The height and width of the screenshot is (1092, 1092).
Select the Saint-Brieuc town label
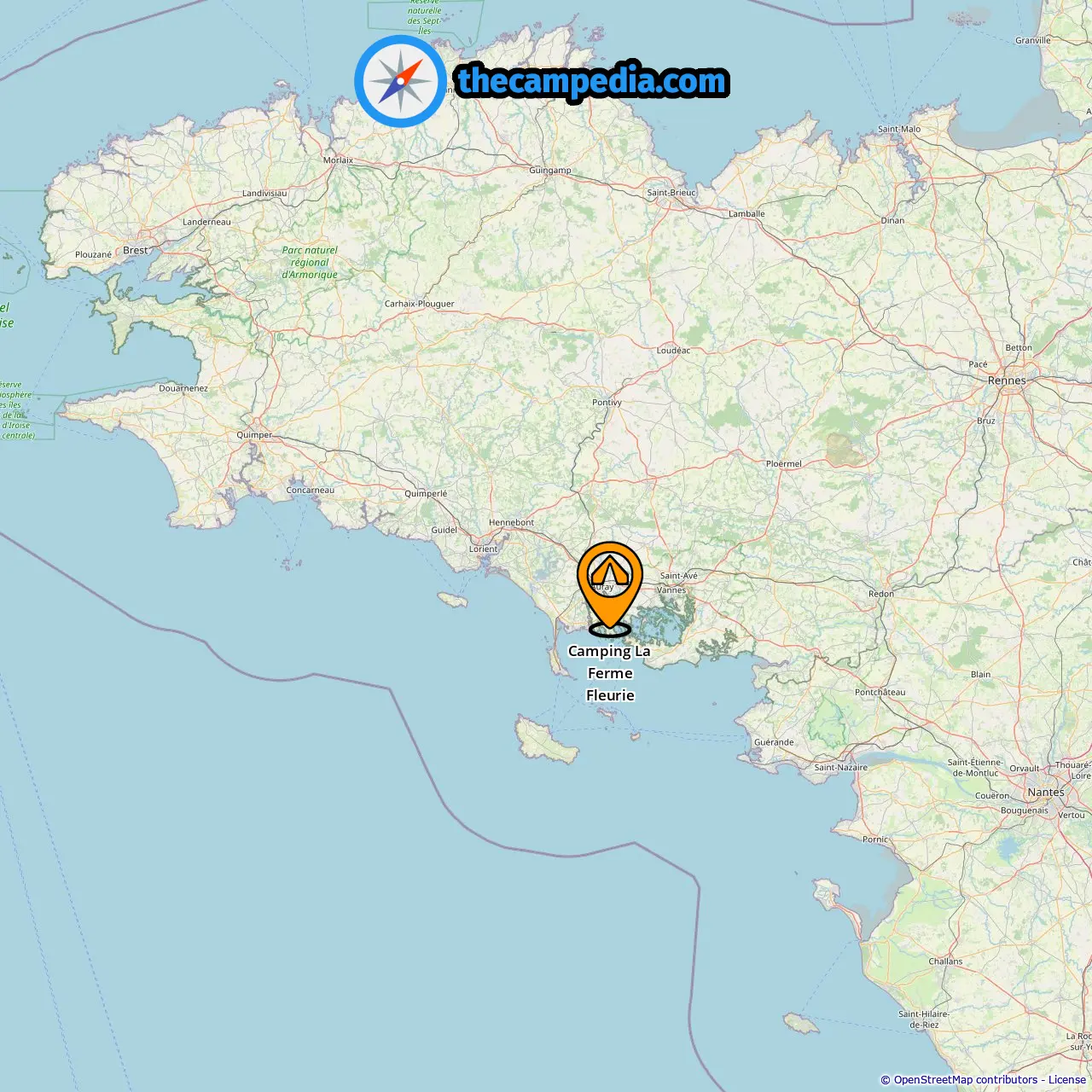(671, 192)
